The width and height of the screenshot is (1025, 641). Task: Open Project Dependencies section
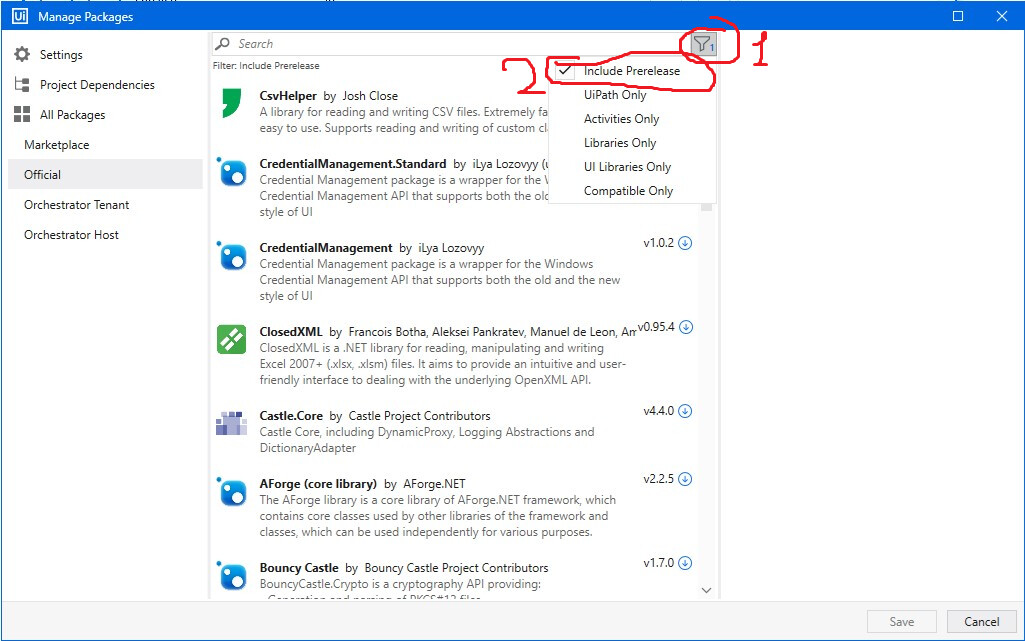click(97, 85)
